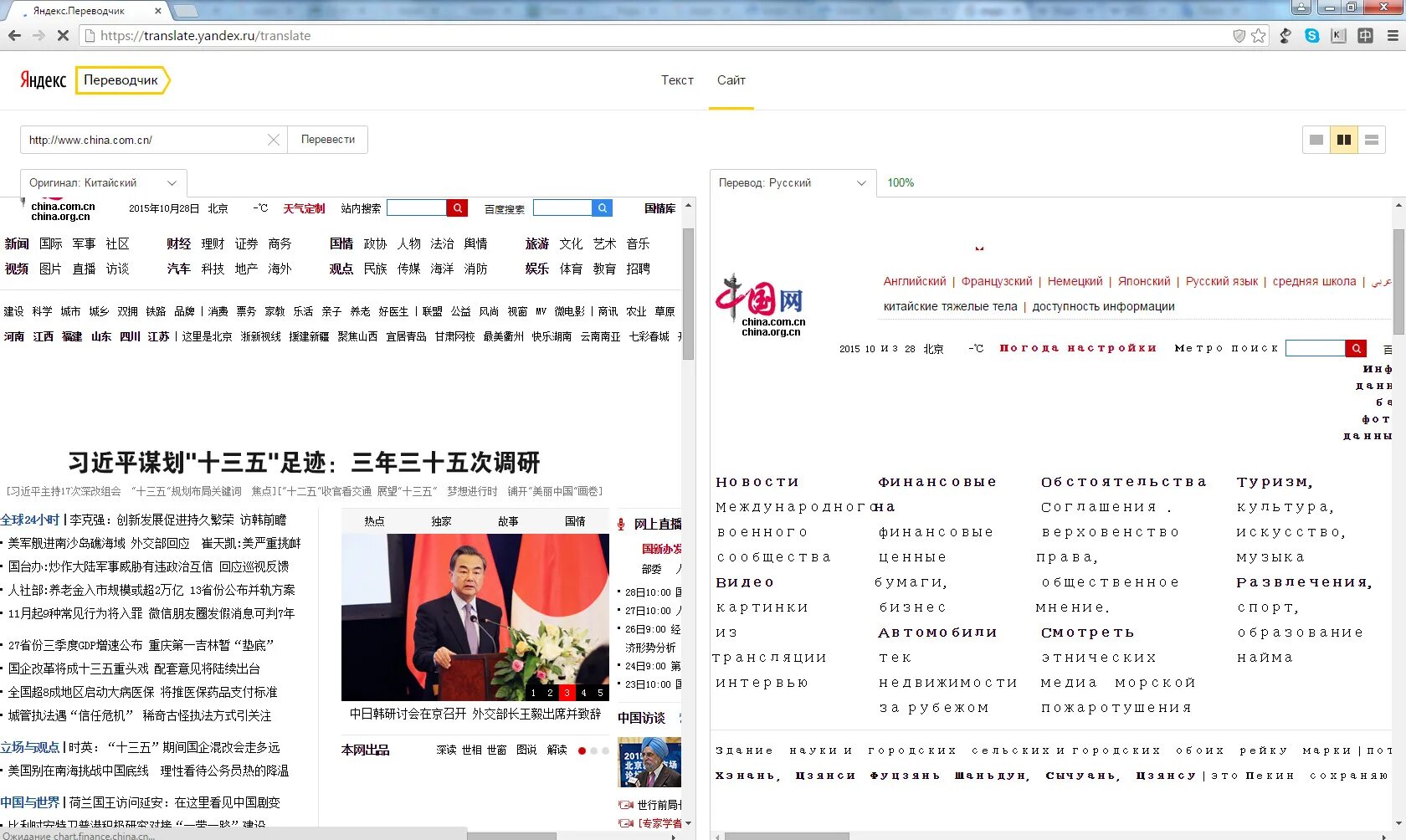Open the 新闻 link in original navigation
The image size is (1406, 840).
click(17, 243)
